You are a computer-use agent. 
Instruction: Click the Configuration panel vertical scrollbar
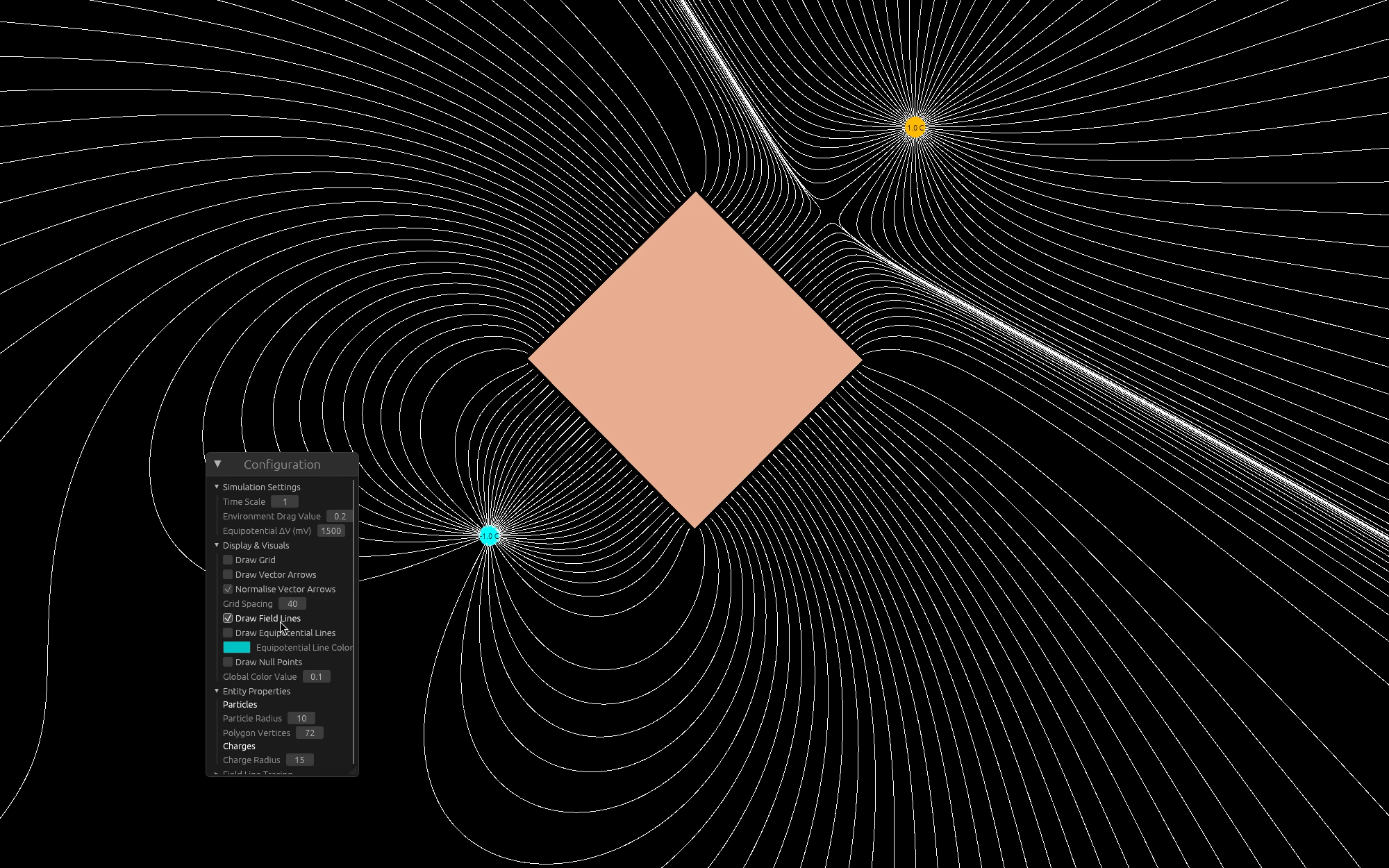point(354,621)
